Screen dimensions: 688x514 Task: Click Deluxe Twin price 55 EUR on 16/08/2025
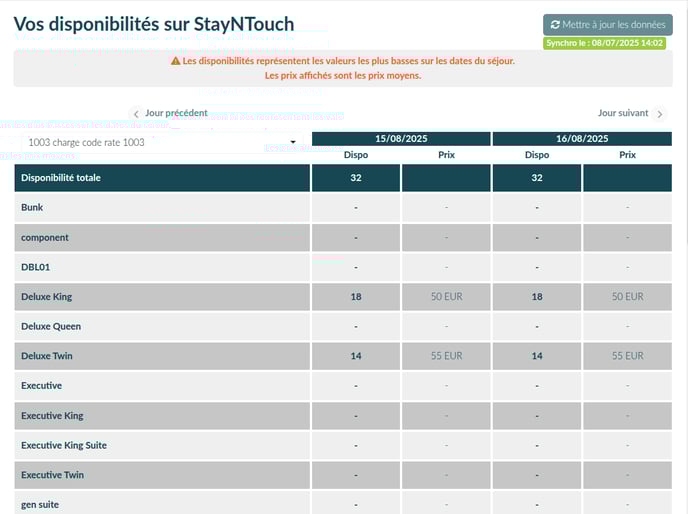click(627, 356)
